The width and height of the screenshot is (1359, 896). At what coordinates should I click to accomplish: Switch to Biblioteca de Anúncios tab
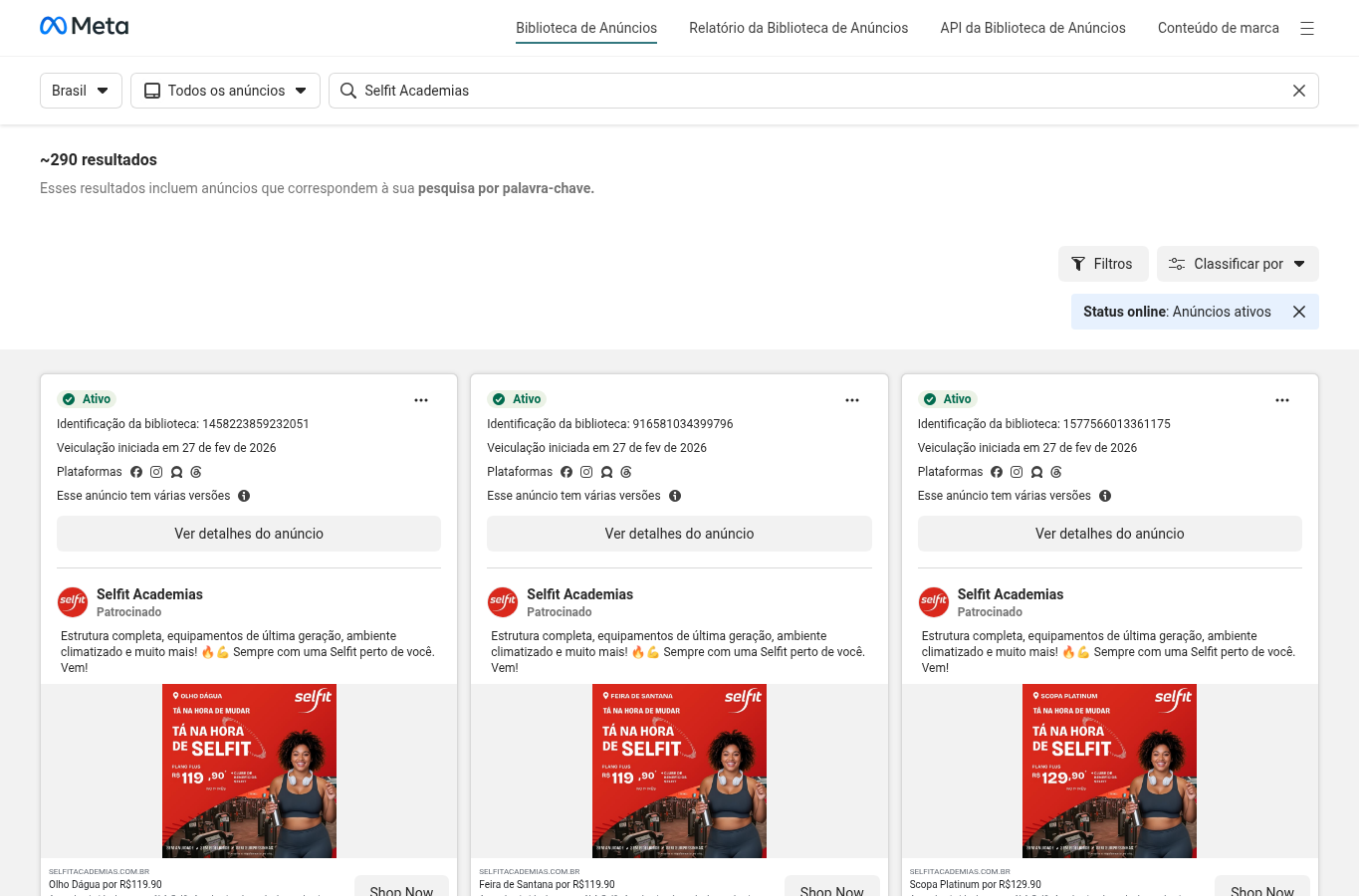tap(586, 28)
